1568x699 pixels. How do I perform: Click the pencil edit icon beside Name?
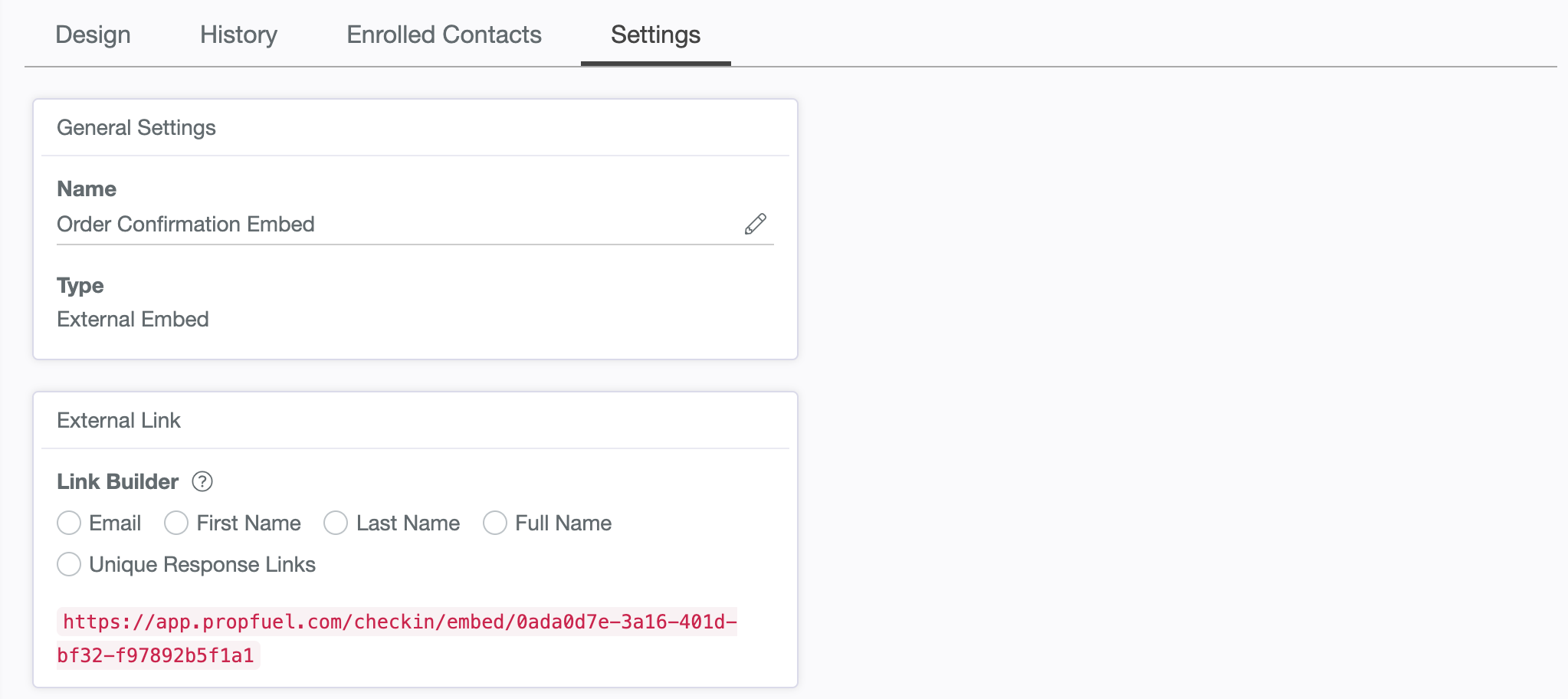tap(755, 224)
